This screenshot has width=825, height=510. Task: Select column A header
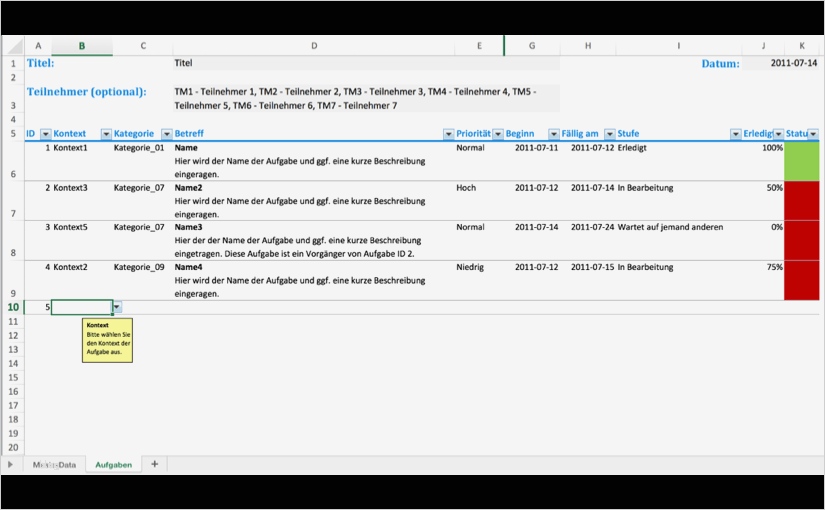point(38,46)
